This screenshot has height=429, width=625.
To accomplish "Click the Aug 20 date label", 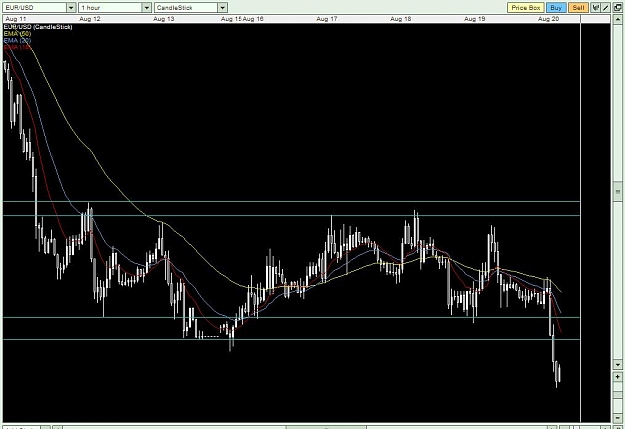I will coord(548,19).
